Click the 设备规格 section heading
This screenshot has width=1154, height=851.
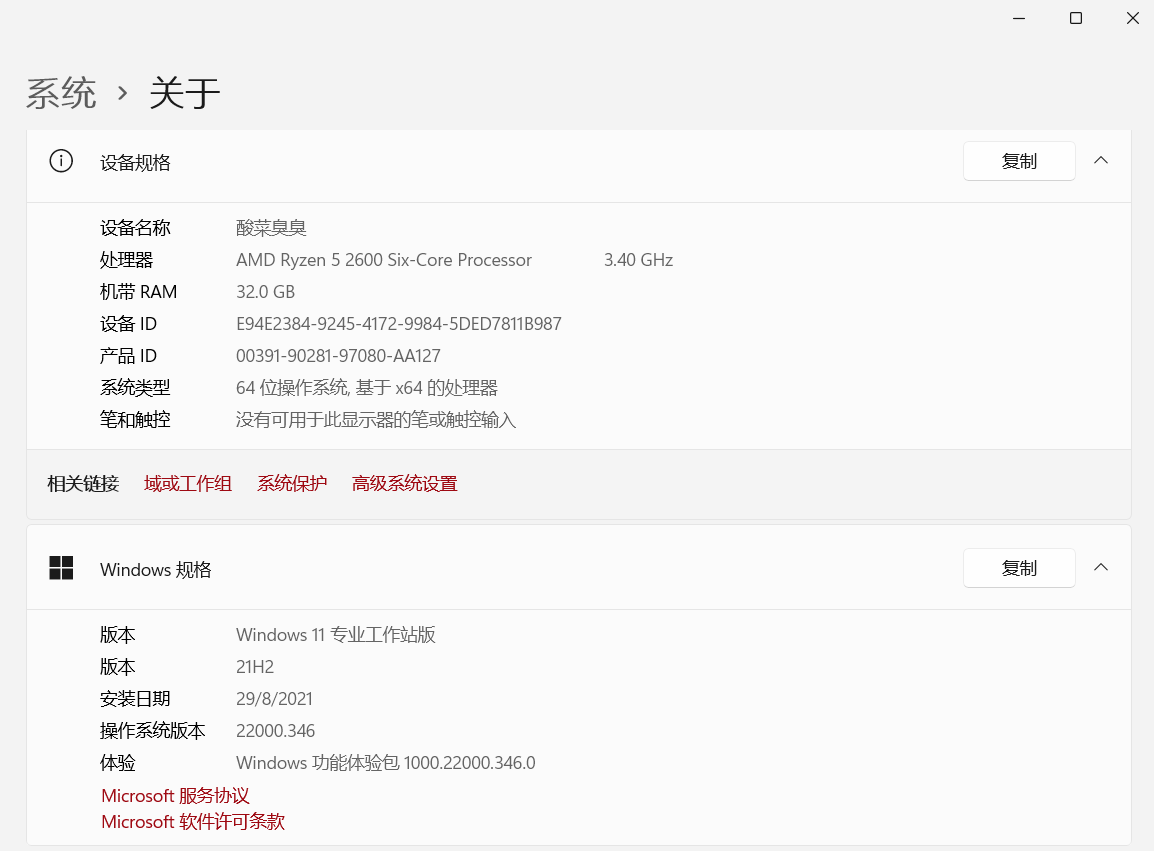pyautogui.click(x=135, y=163)
